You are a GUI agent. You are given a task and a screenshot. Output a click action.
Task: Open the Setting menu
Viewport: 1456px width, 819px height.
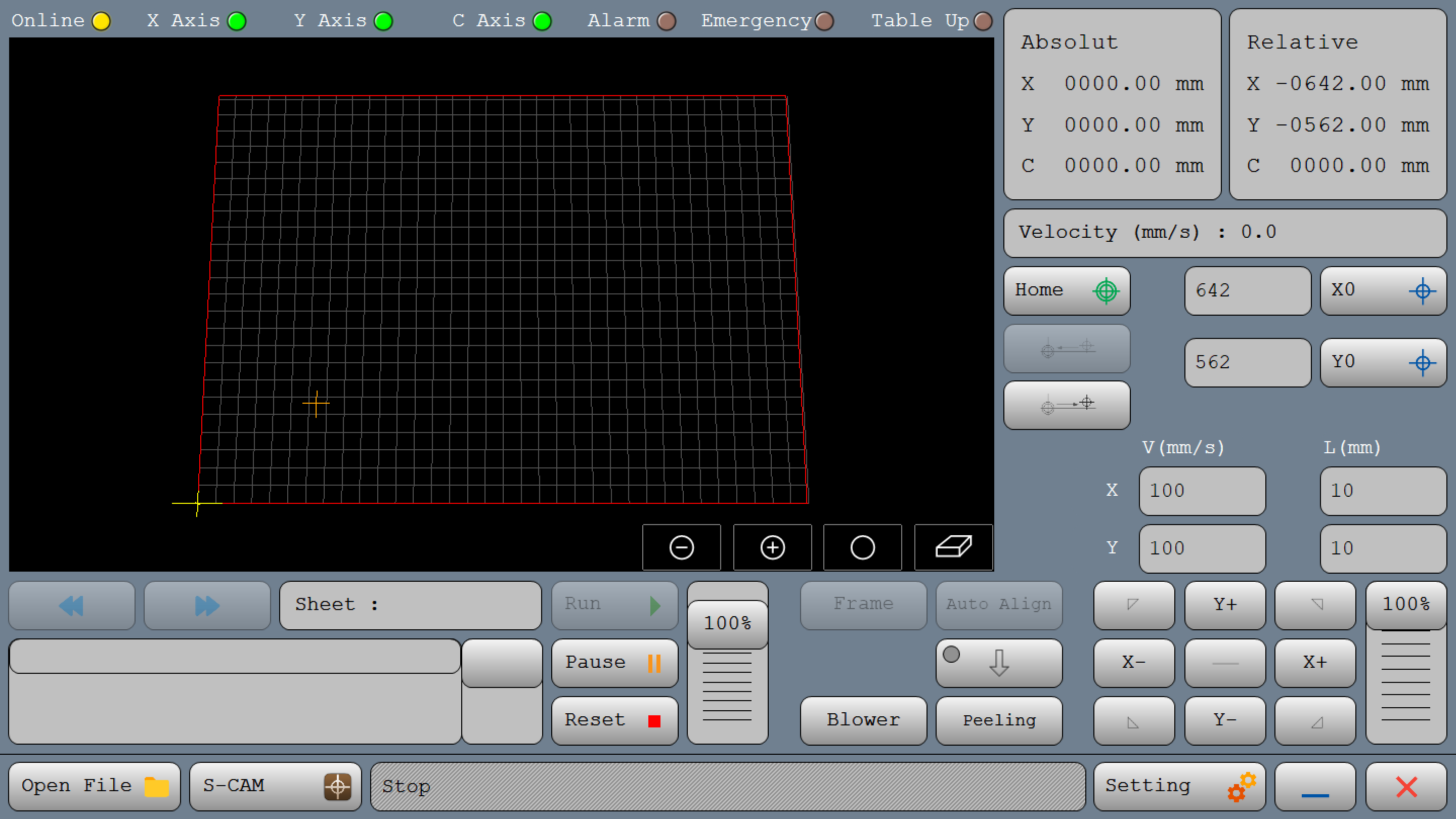coord(1179,786)
